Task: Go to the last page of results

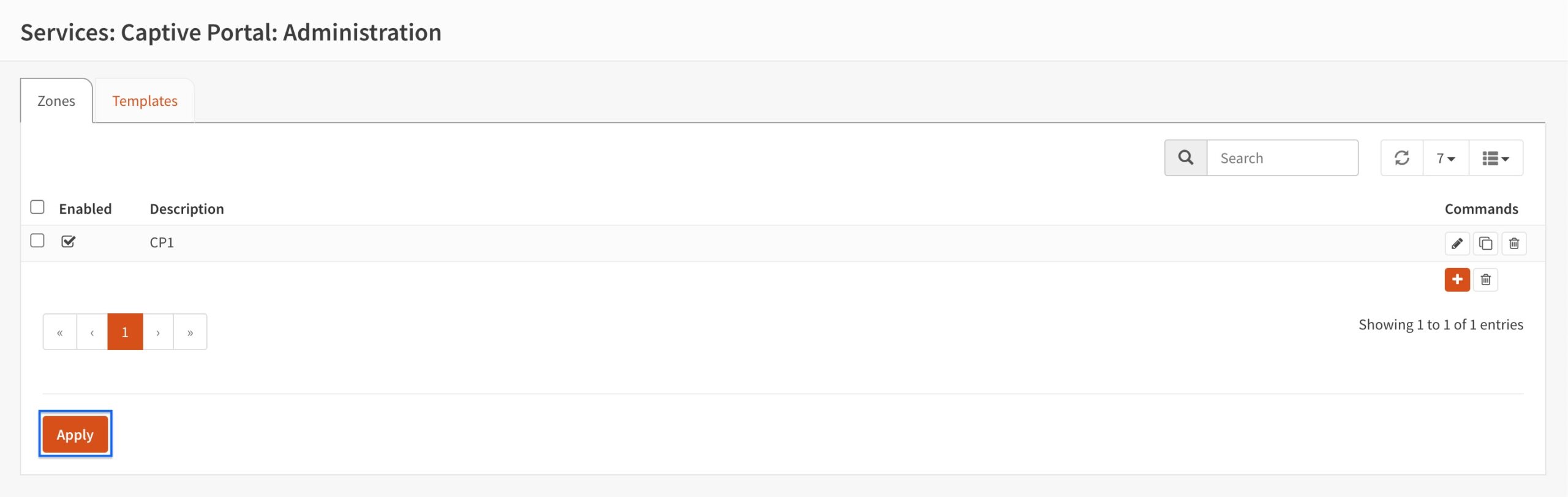Action: click(x=190, y=332)
